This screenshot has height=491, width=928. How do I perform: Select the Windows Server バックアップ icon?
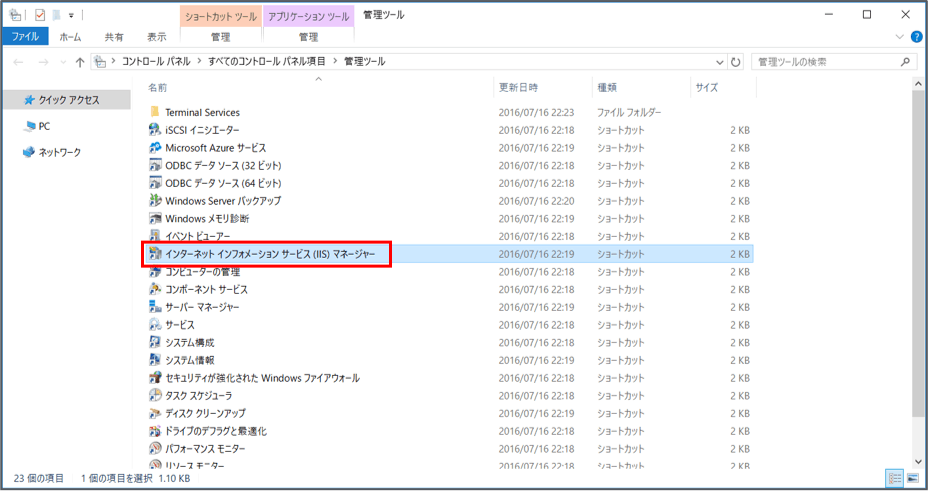(155, 201)
